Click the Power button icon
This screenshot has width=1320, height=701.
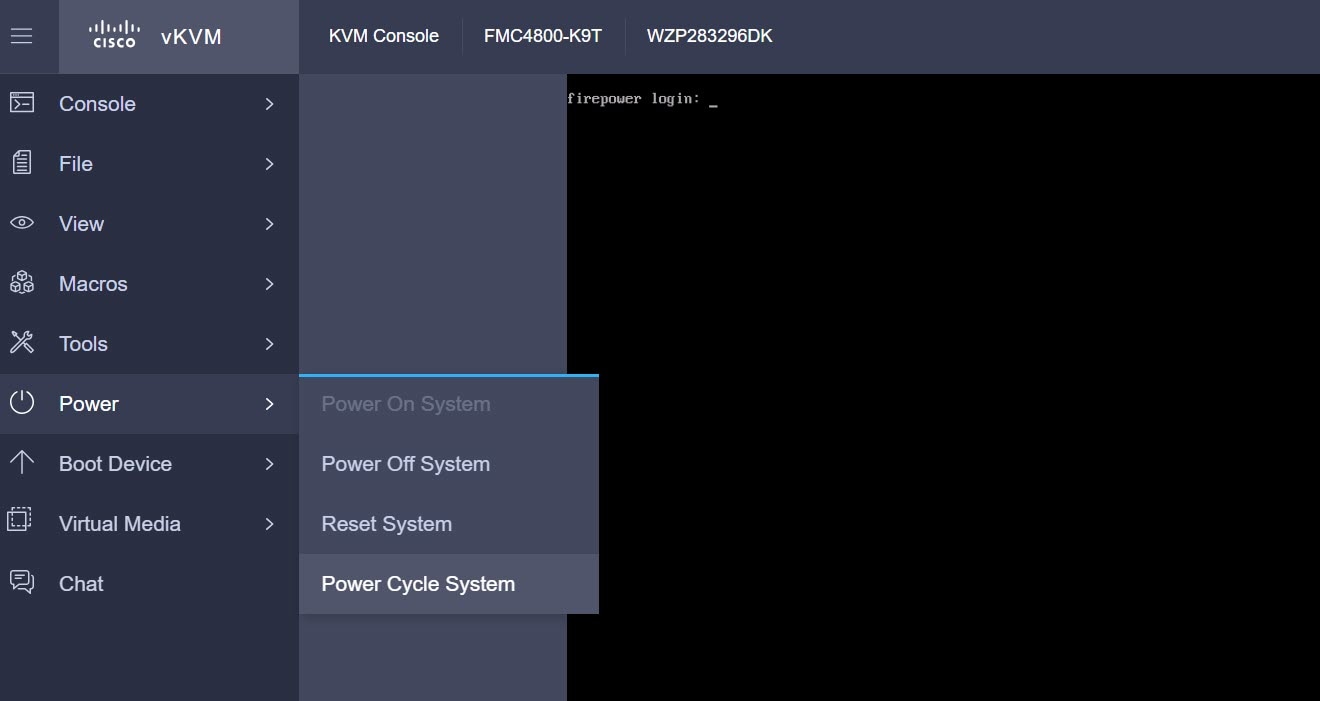pyautogui.click(x=22, y=403)
